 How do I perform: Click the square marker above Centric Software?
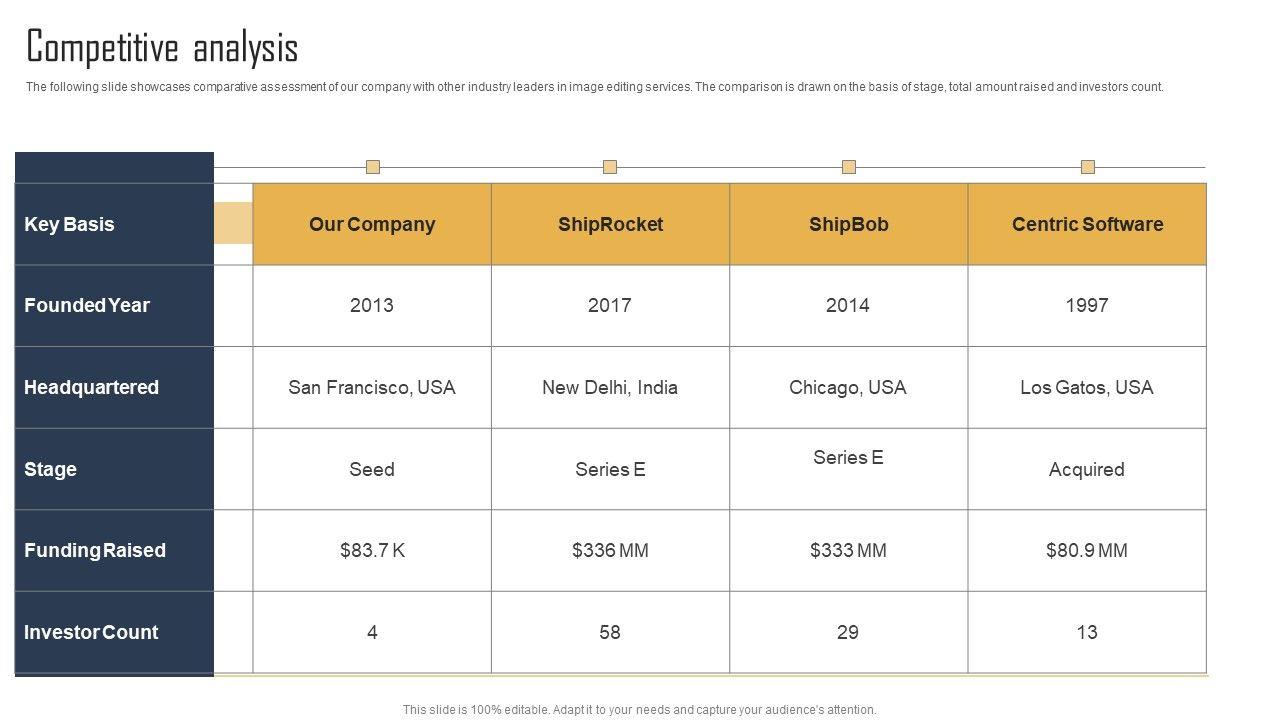coord(1088,167)
